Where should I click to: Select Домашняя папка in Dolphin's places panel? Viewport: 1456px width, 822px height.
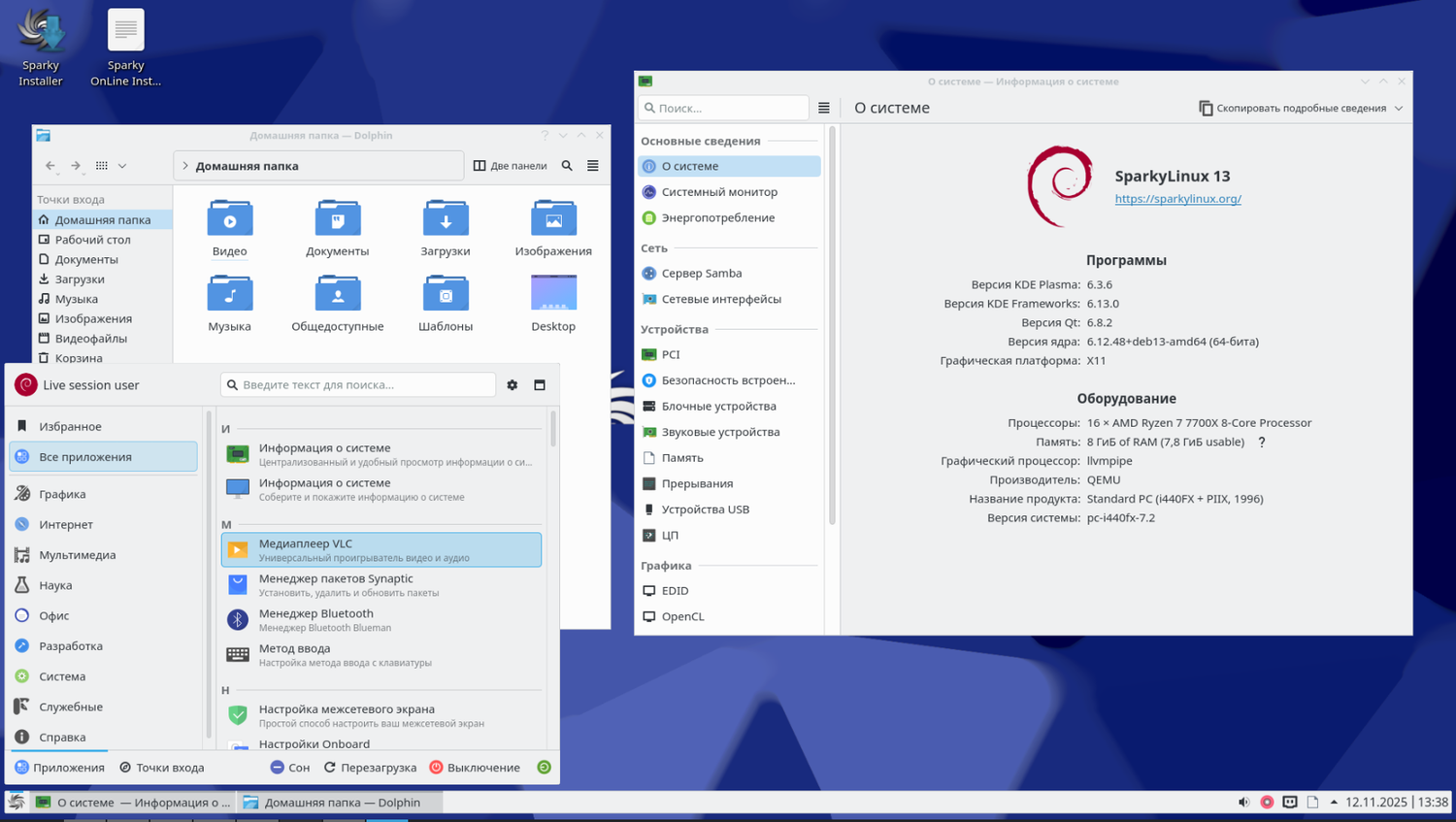coord(102,219)
